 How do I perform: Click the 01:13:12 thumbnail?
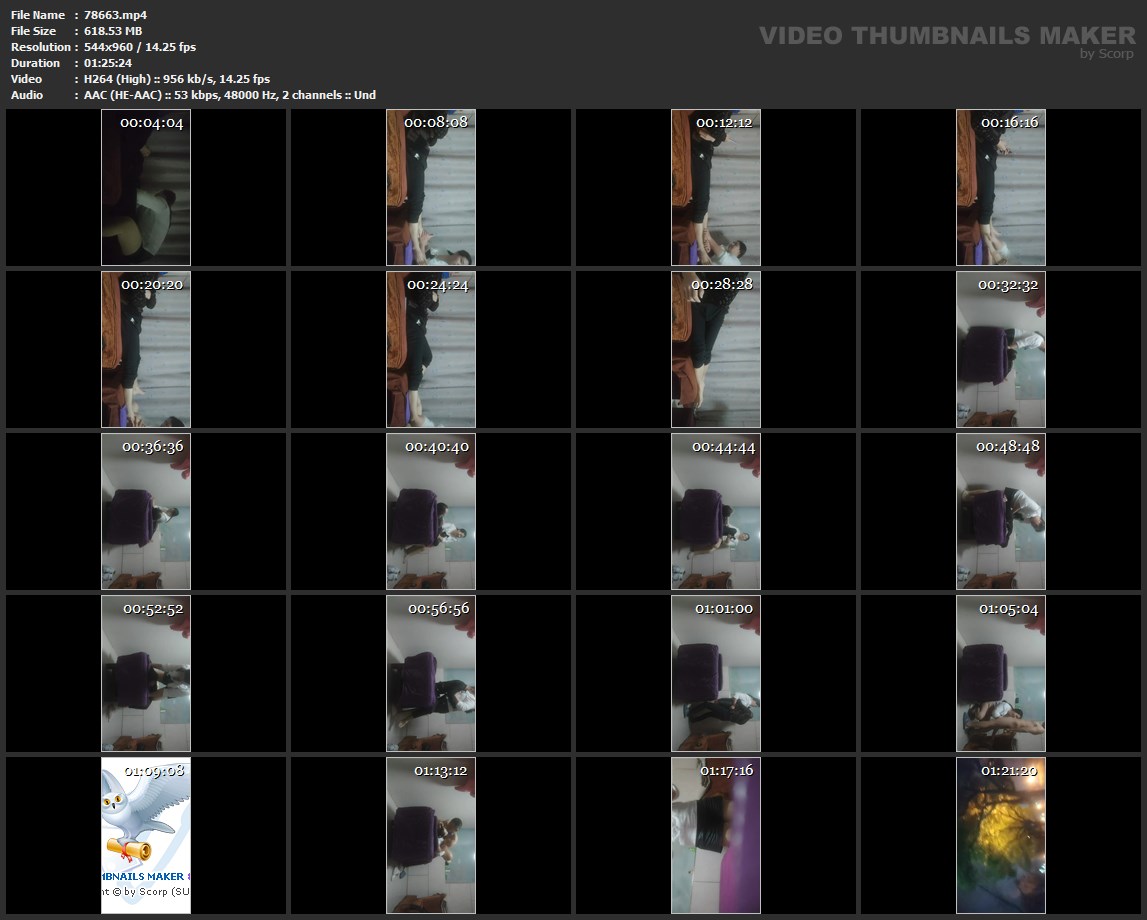pos(431,835)
